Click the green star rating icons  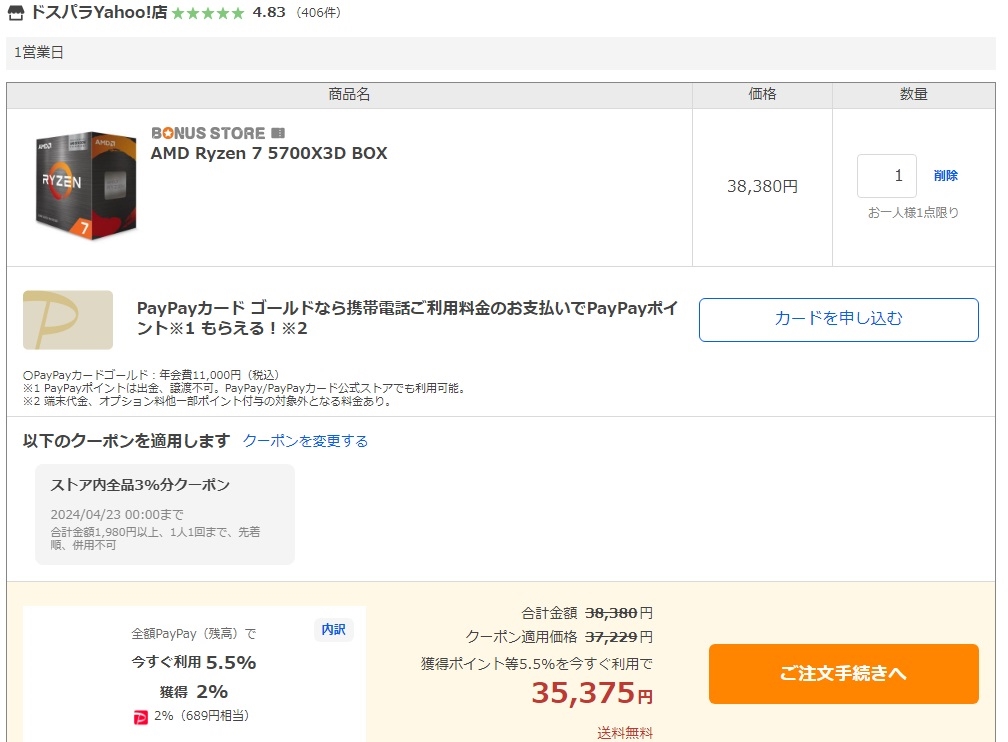coord(208,14)
